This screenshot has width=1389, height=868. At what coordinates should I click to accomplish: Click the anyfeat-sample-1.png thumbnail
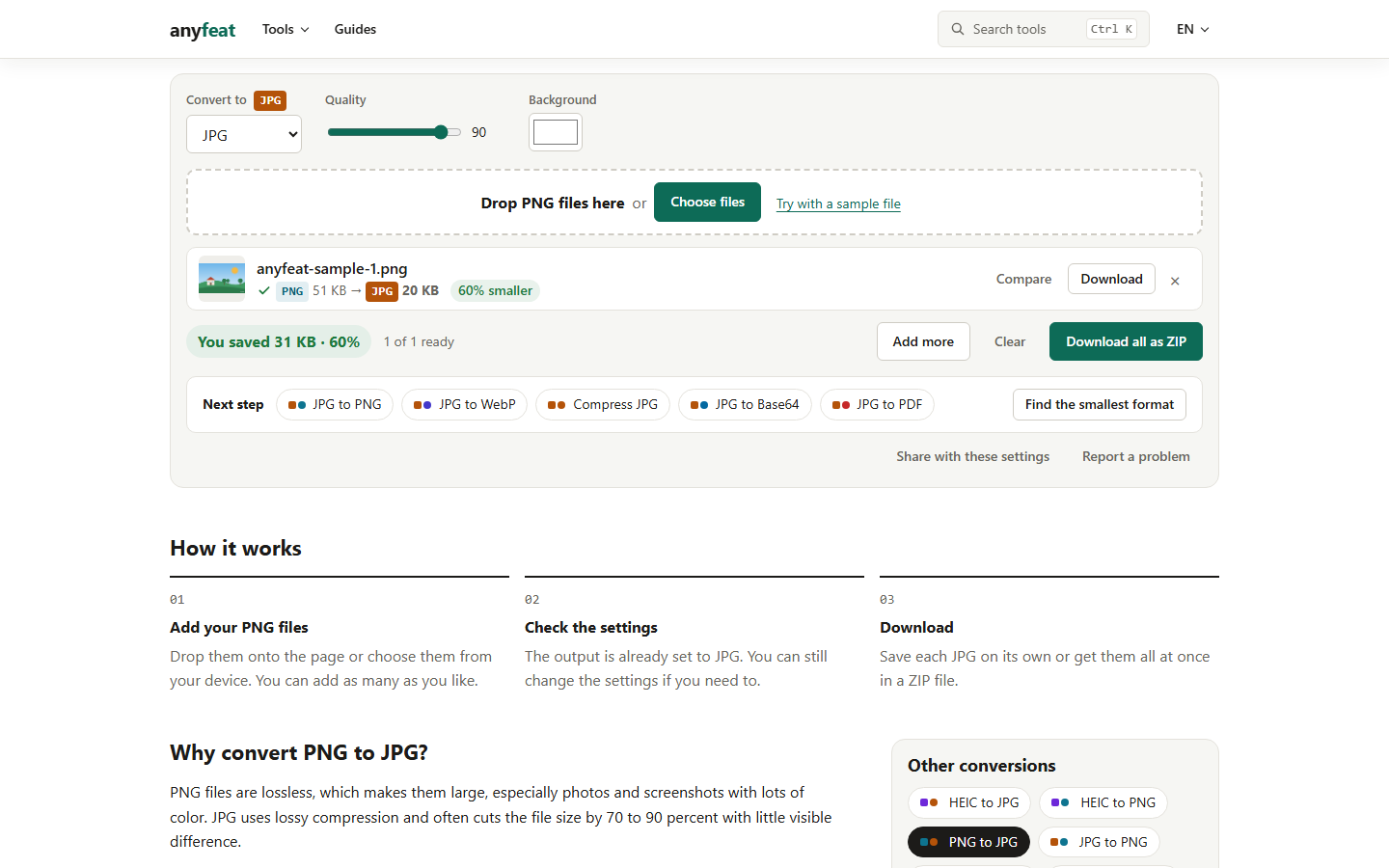[x=222, y=279]
